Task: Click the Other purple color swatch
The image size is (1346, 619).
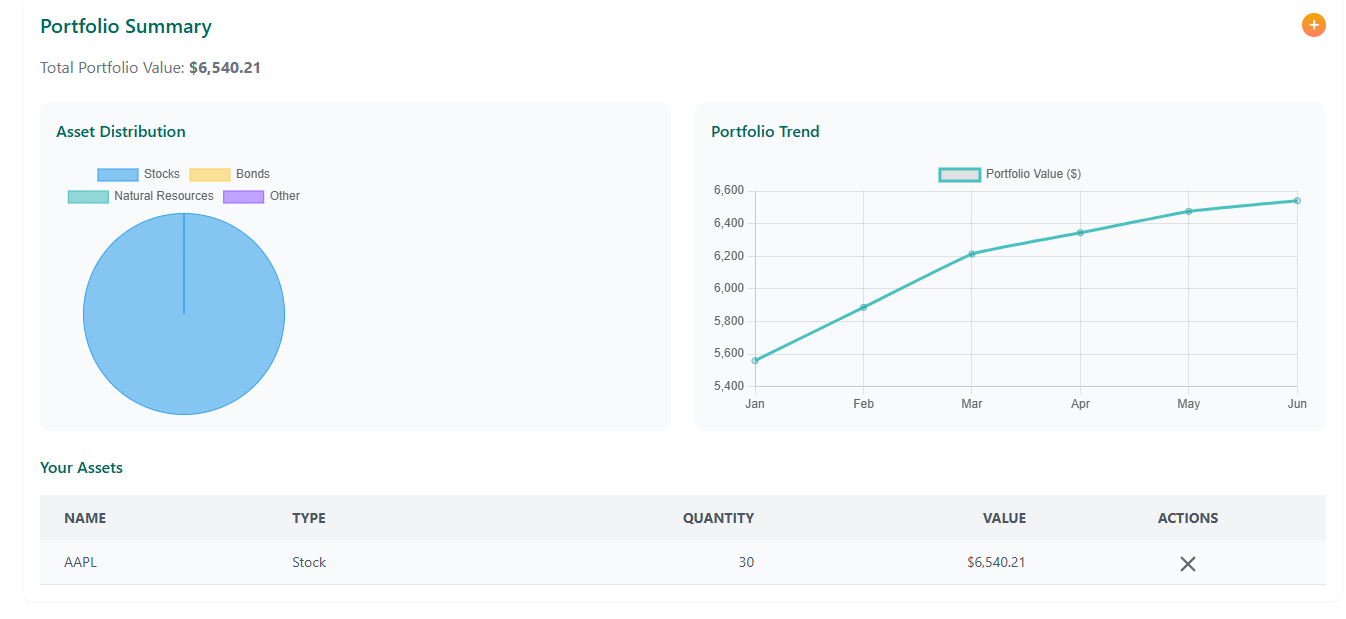Action: coord(243,196)
